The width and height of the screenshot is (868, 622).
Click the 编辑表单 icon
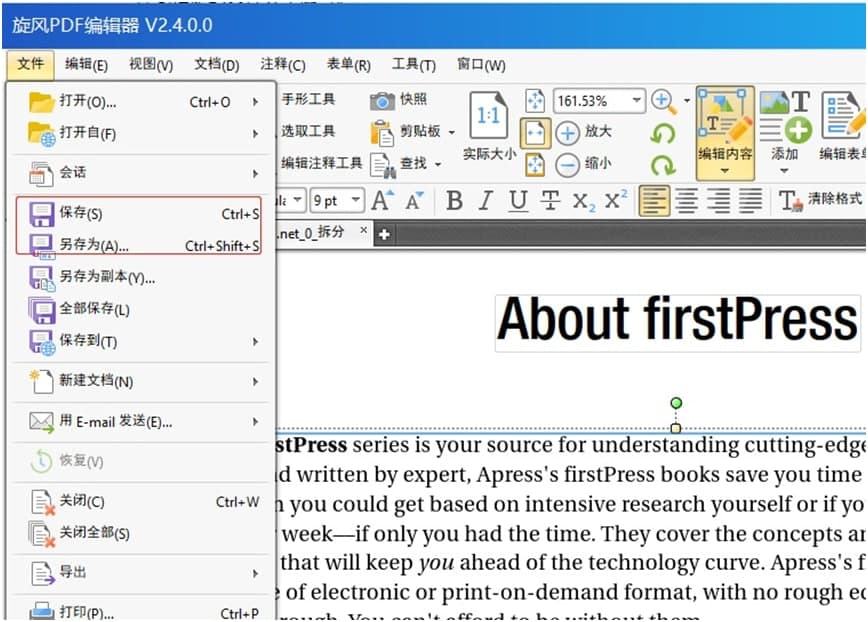[x=843, y=115]
